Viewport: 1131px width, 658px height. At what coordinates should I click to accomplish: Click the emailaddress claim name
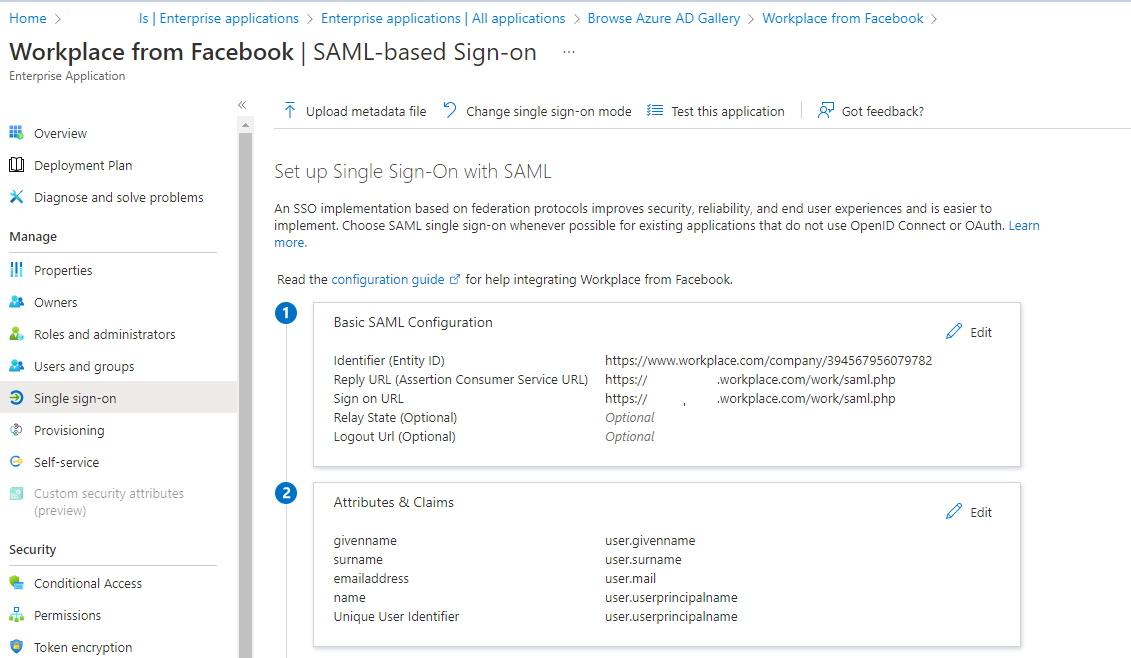pos(371,579)
